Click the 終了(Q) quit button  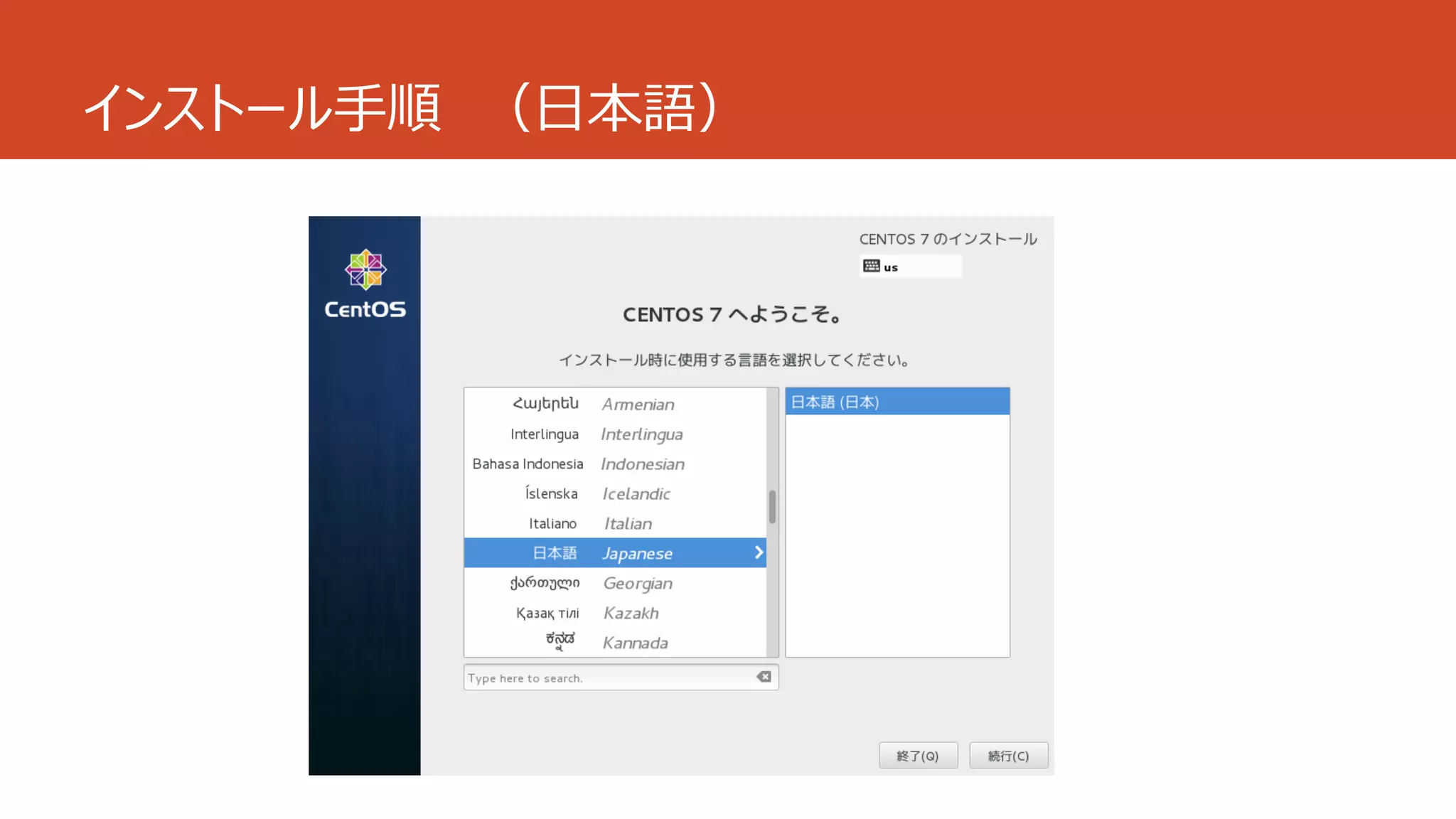pyautogui.click(x=918, y=756)
